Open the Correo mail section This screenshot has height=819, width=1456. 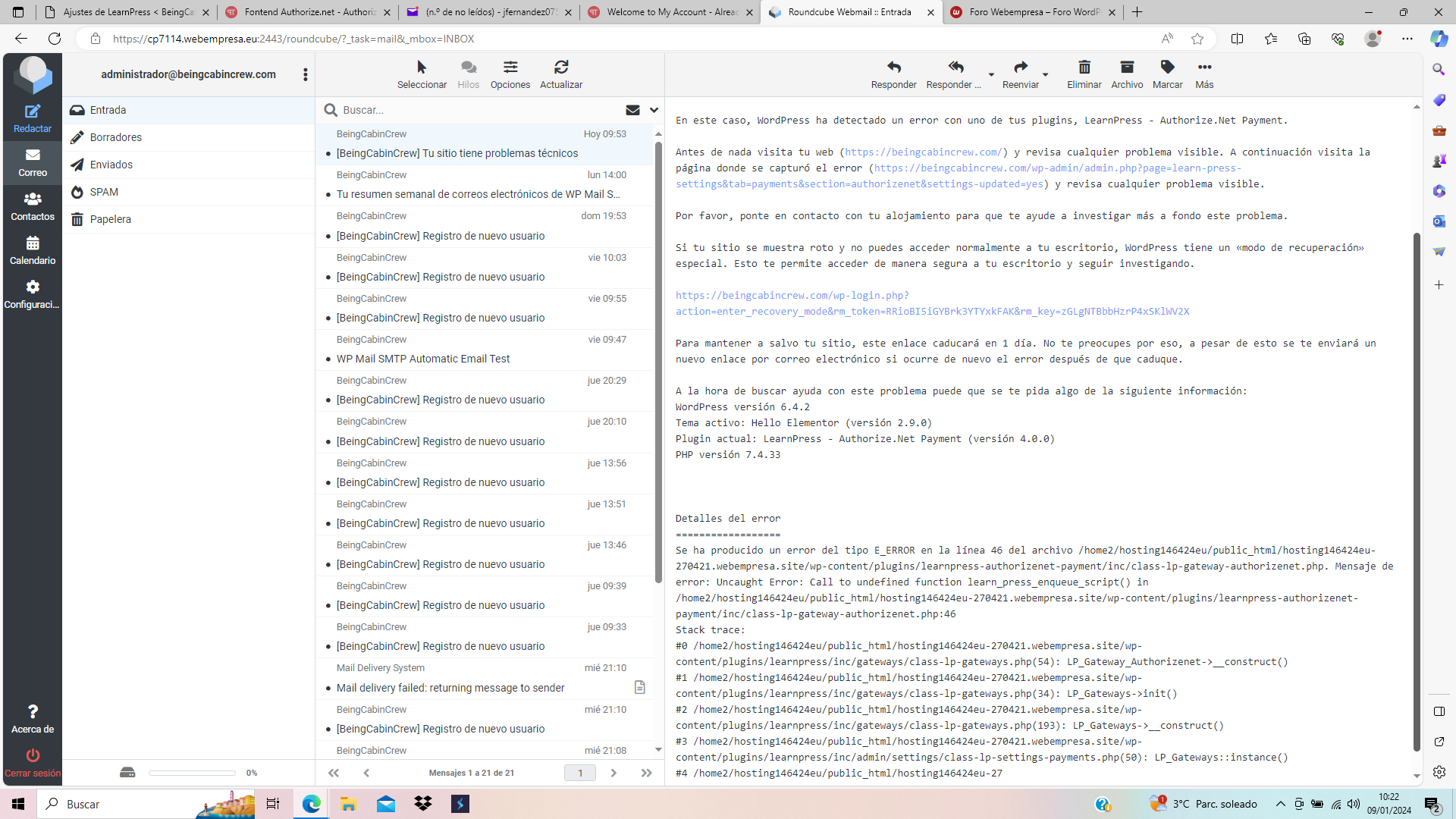coord(33,162)
